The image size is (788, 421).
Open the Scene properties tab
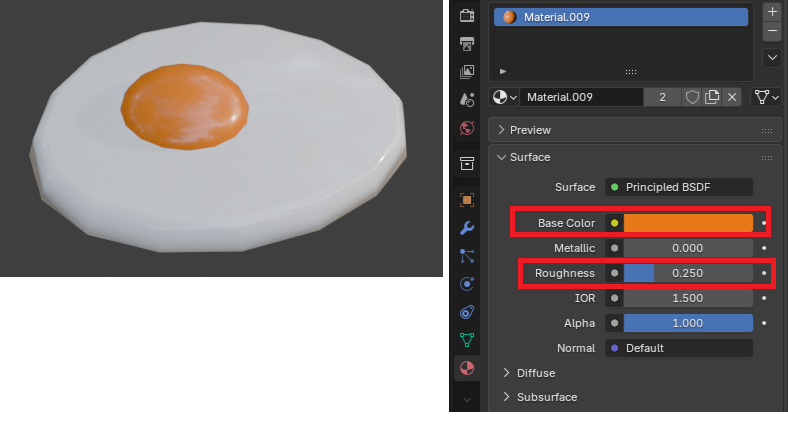coord(467,100)
